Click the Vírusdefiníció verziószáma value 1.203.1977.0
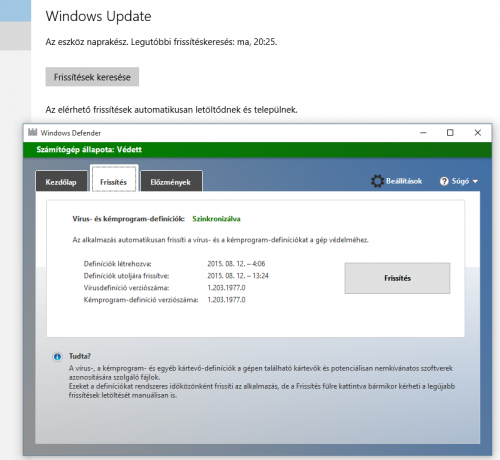Screen dimensions: 500x460 point(226,288)
